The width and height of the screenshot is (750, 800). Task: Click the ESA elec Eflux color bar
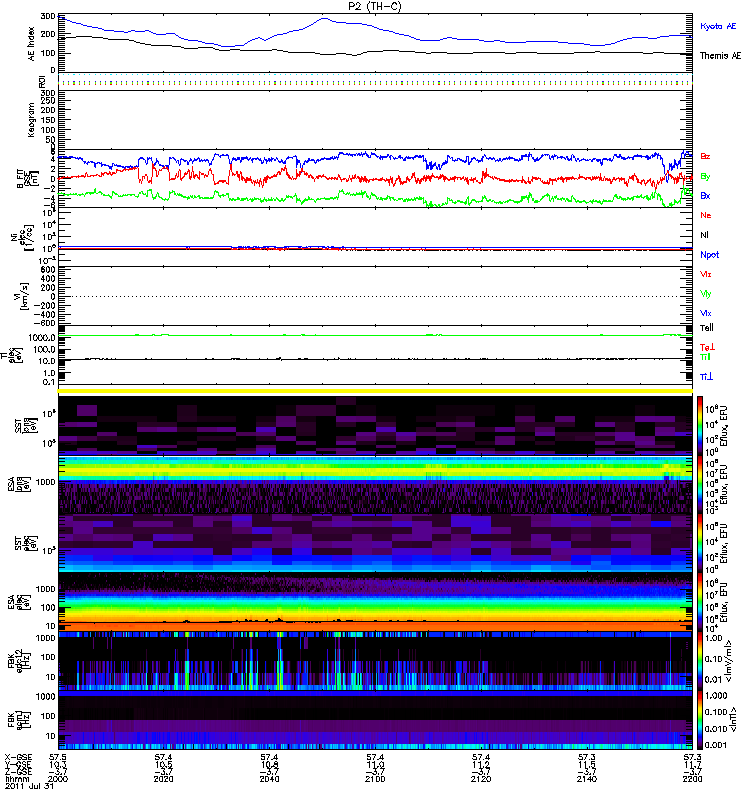(700, 603)
